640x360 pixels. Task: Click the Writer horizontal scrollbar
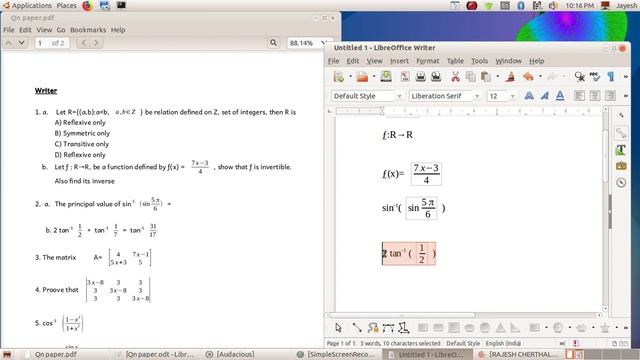pos(464,315)
